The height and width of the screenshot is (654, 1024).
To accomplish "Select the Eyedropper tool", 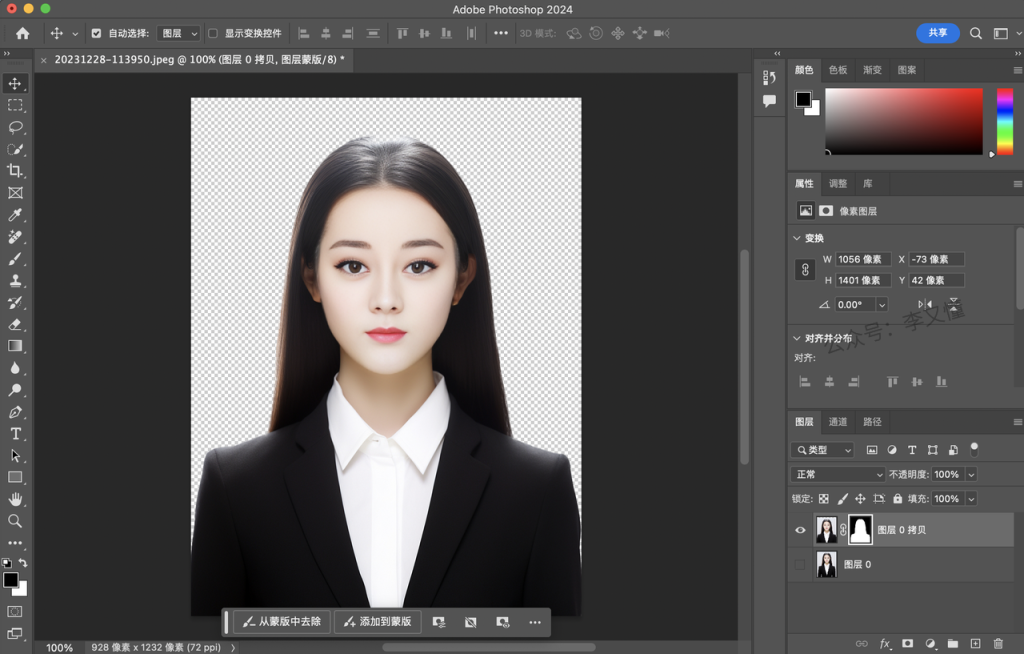I will pos(15,215).
